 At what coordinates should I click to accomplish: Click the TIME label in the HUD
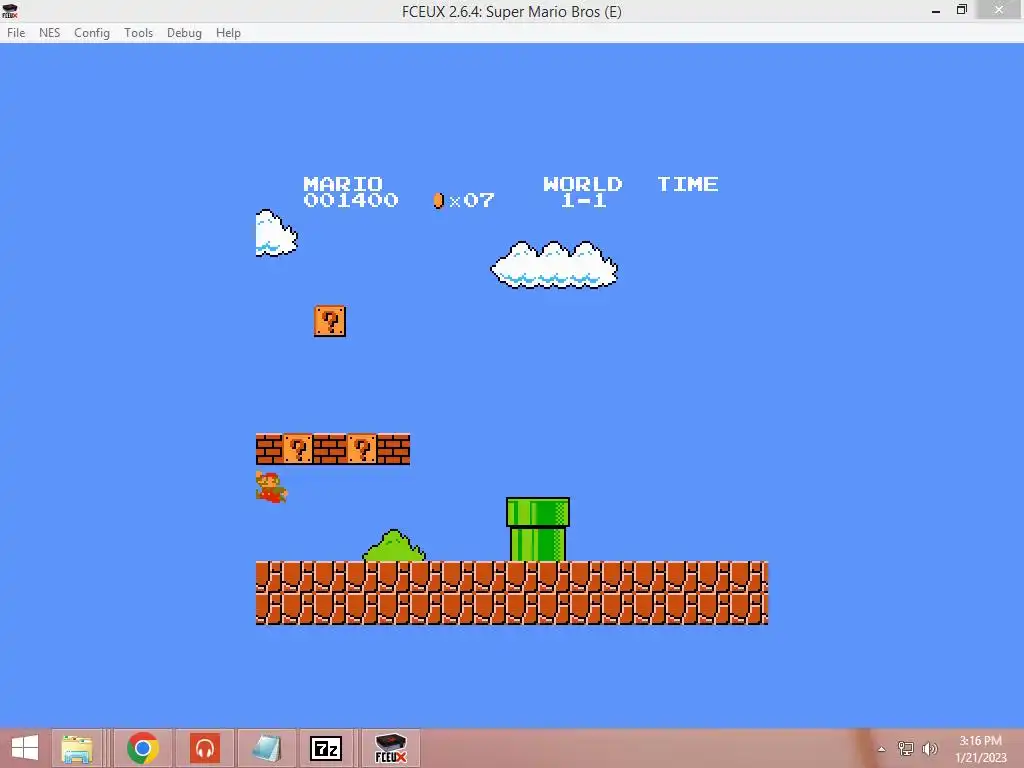click(x=688, y=184)
